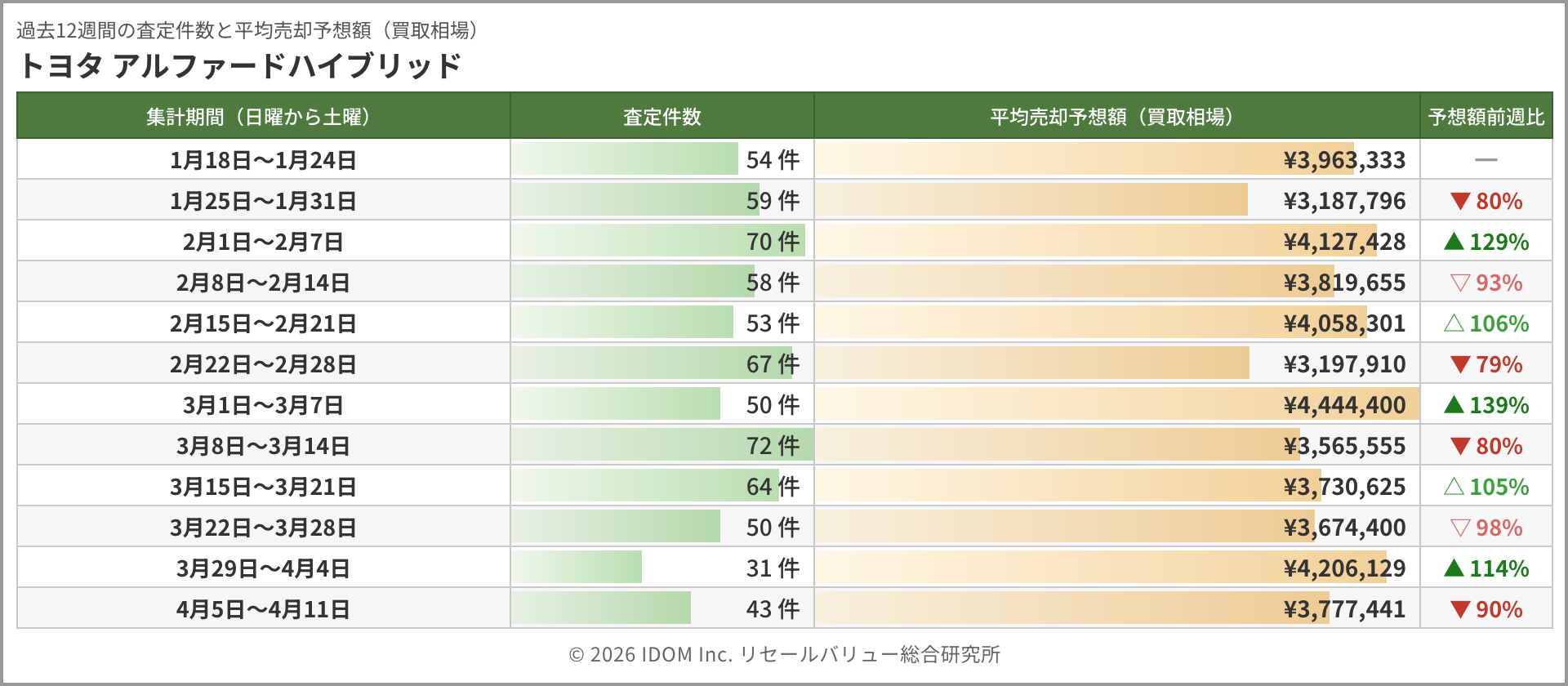This screenshot has height=686, width=1568.
Task: Click the 平均売却予想額（買取相場）header
Action: tap(1116, 117)
